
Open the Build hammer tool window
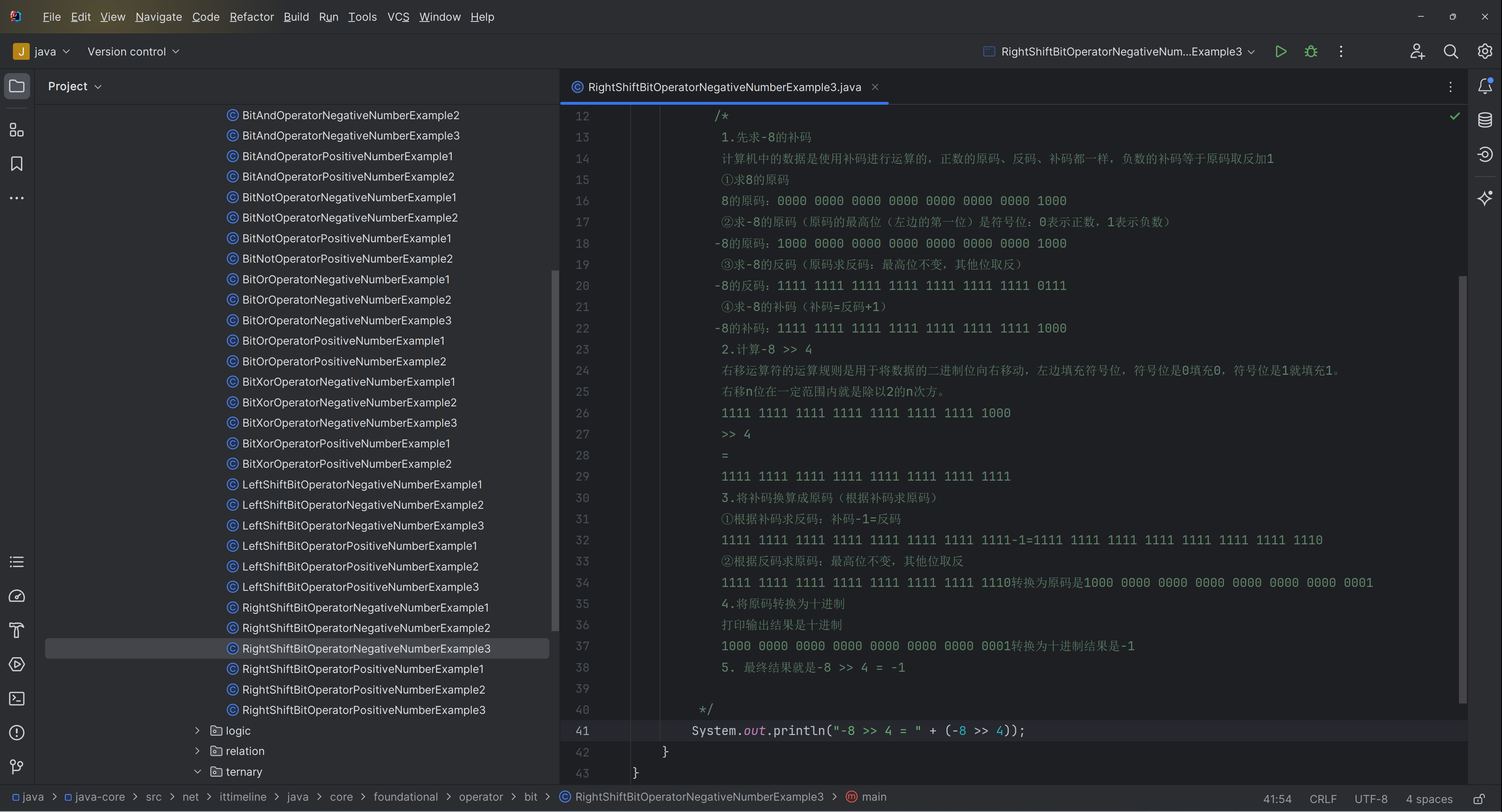click(x=17, y=630)
